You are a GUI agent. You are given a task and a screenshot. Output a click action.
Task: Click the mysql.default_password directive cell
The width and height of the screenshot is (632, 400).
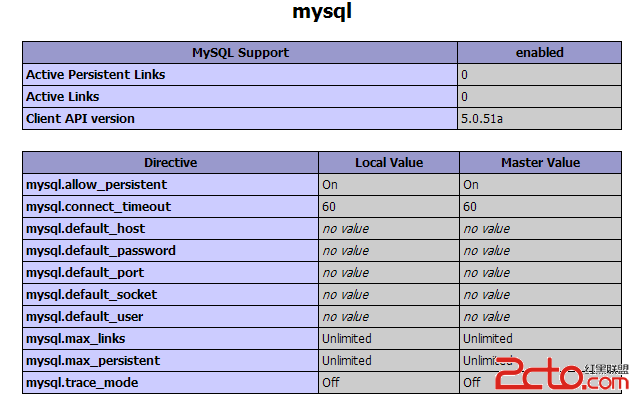170,251
